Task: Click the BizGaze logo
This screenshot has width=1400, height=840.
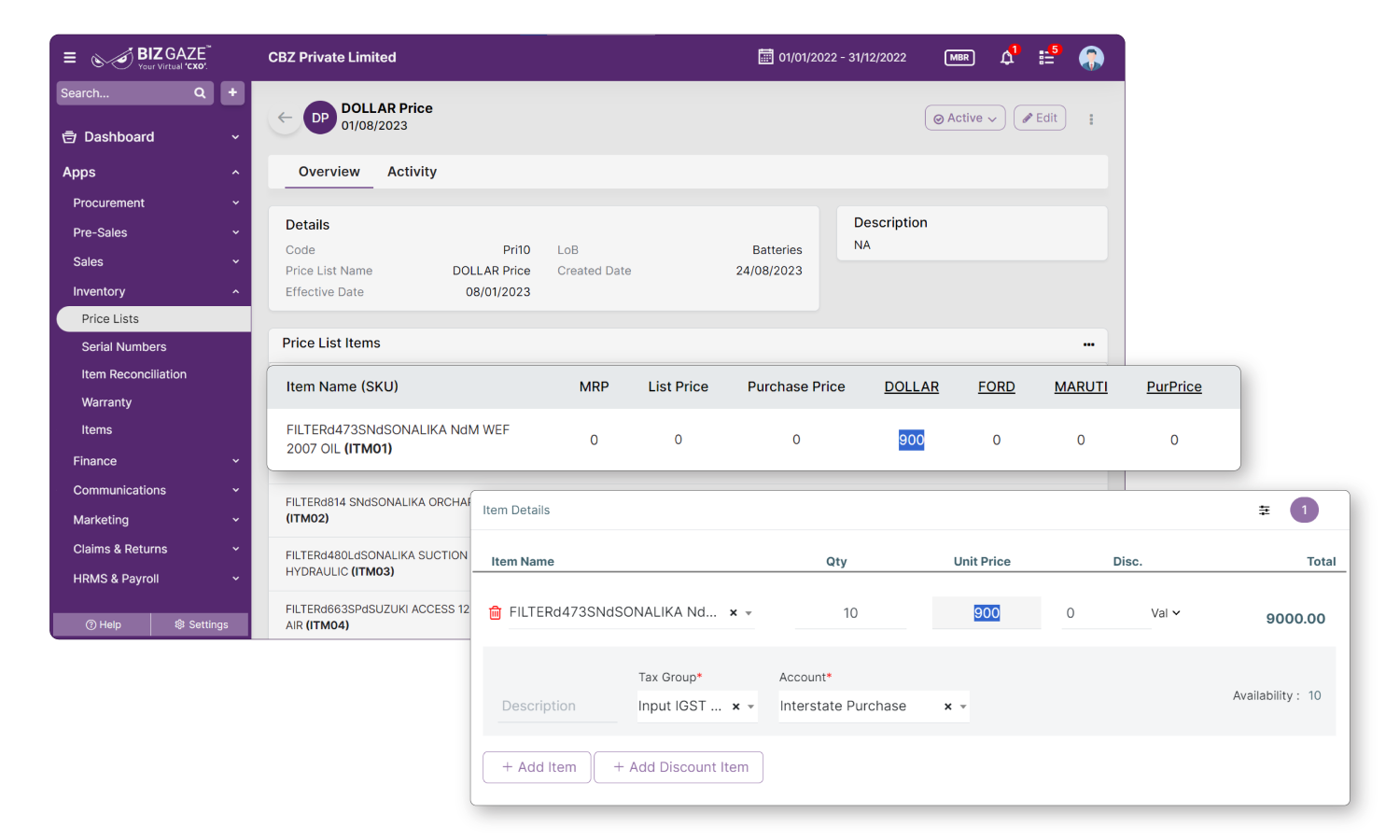Action: pos(151,58)
